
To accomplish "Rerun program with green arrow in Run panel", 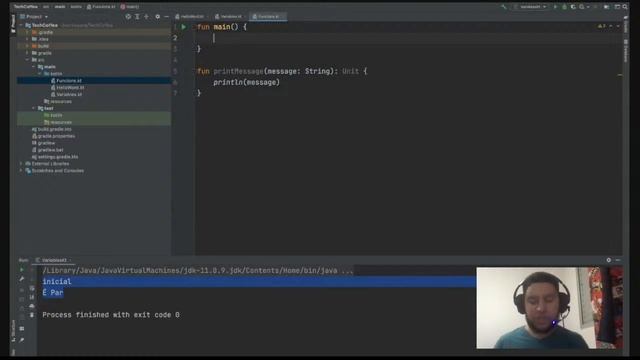I will [x=22, y=270].
